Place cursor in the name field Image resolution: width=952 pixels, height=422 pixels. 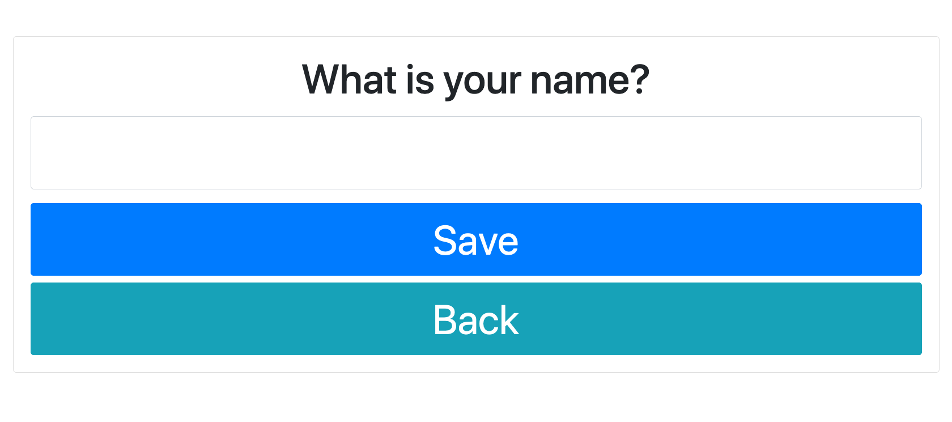(475, 153)
